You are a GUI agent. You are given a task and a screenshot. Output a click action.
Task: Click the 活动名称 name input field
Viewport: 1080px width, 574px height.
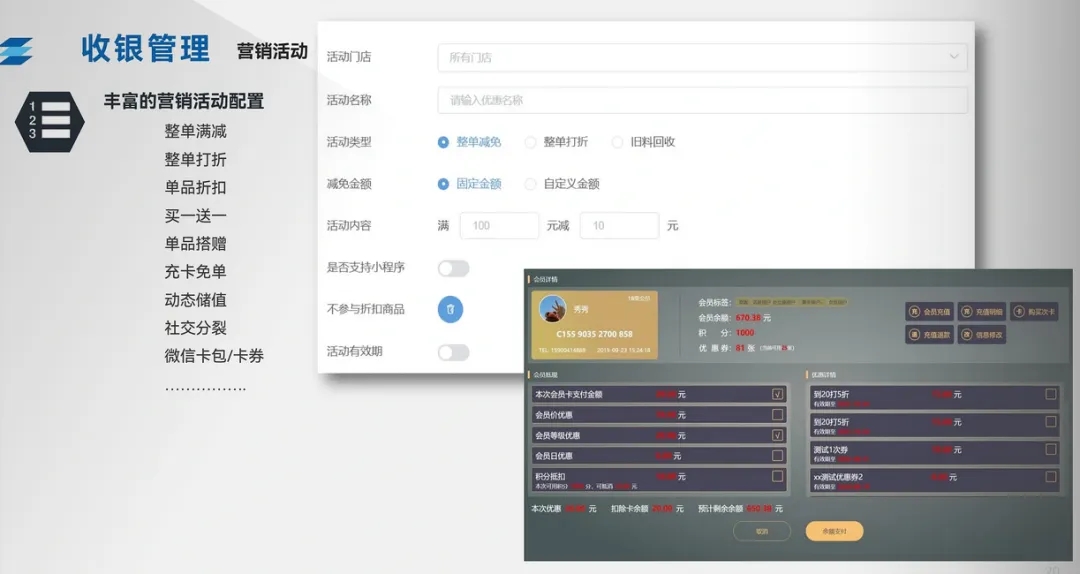coord(702,100)
